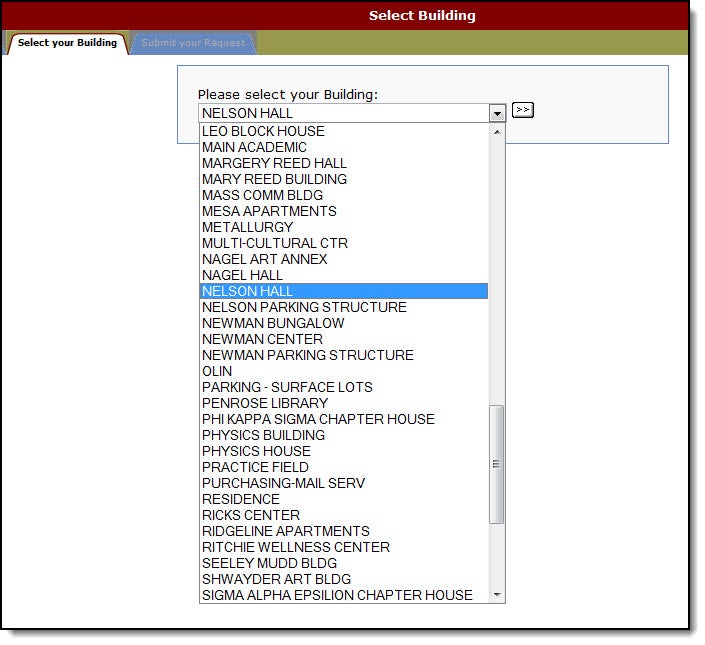Collapse the building dropdown arrow
Image resolution: width=705 pixels, height=645 pixels.
click(497, 114)
